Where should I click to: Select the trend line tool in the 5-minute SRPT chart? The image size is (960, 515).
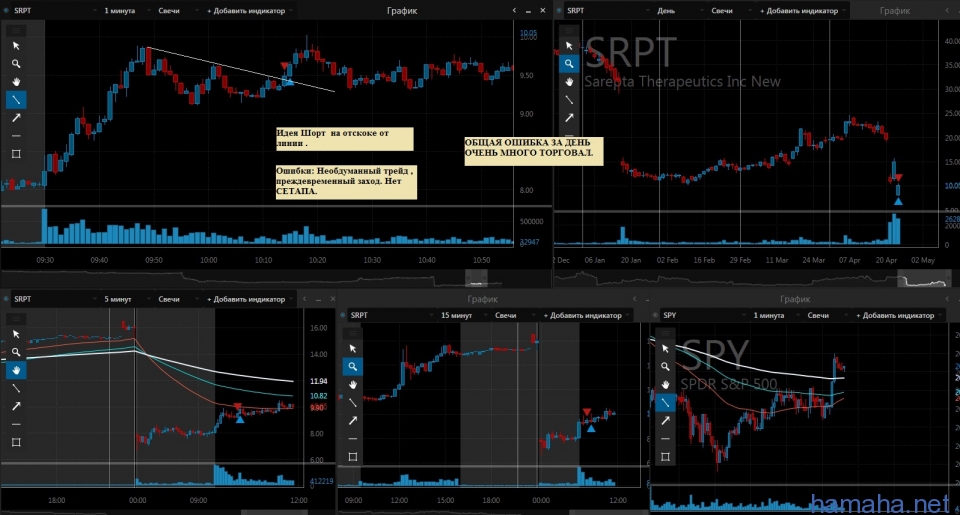tap(17, 388)
